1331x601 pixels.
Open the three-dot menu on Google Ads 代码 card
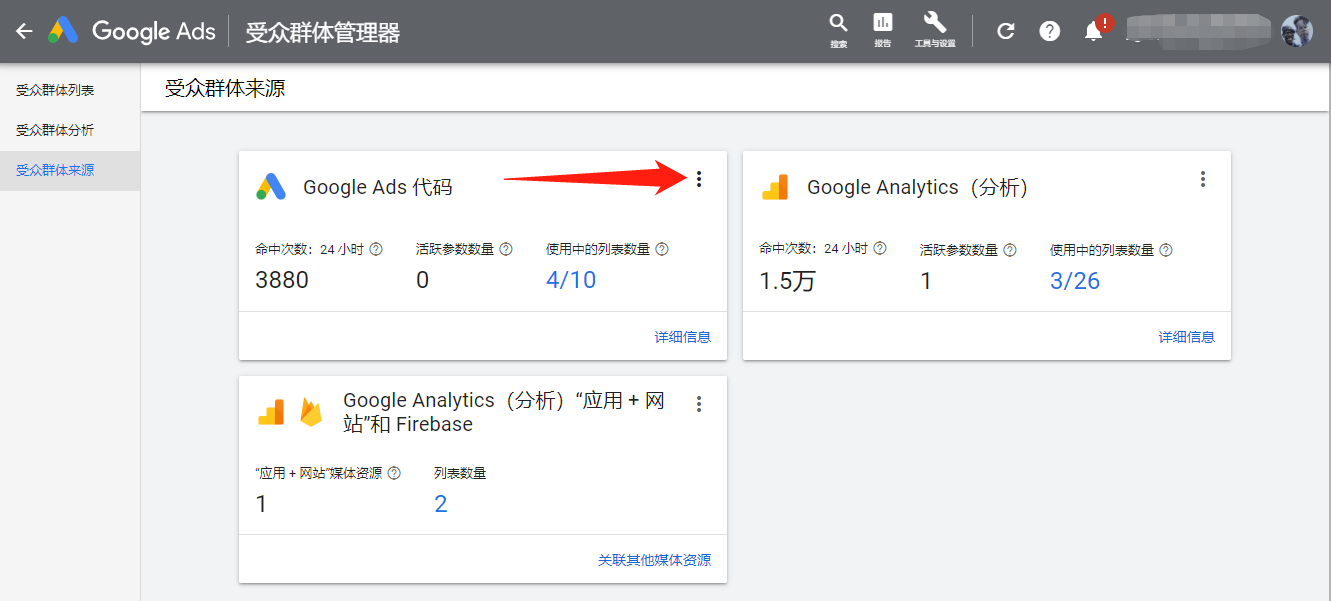click(698, 179)
